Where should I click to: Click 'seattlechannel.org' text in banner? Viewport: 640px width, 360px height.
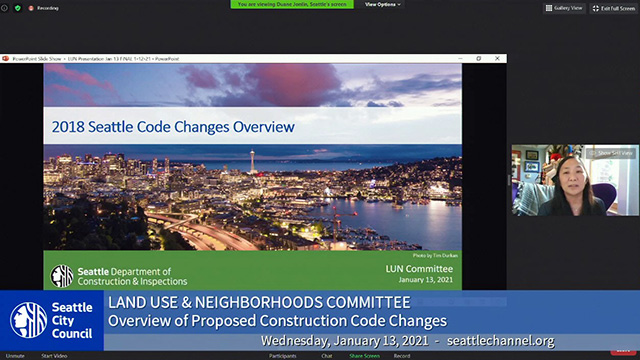(x=500, y=341)
